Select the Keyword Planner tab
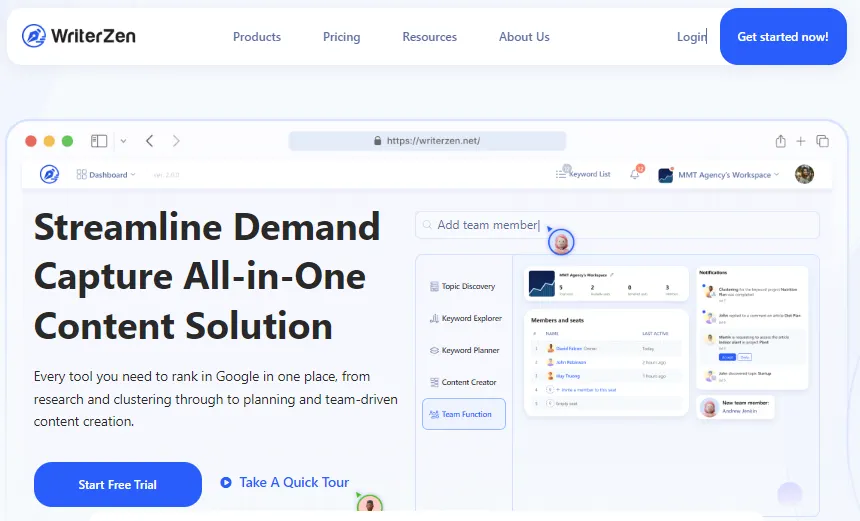This screenshot has height=521, width=860. click(x=465, y=350)
